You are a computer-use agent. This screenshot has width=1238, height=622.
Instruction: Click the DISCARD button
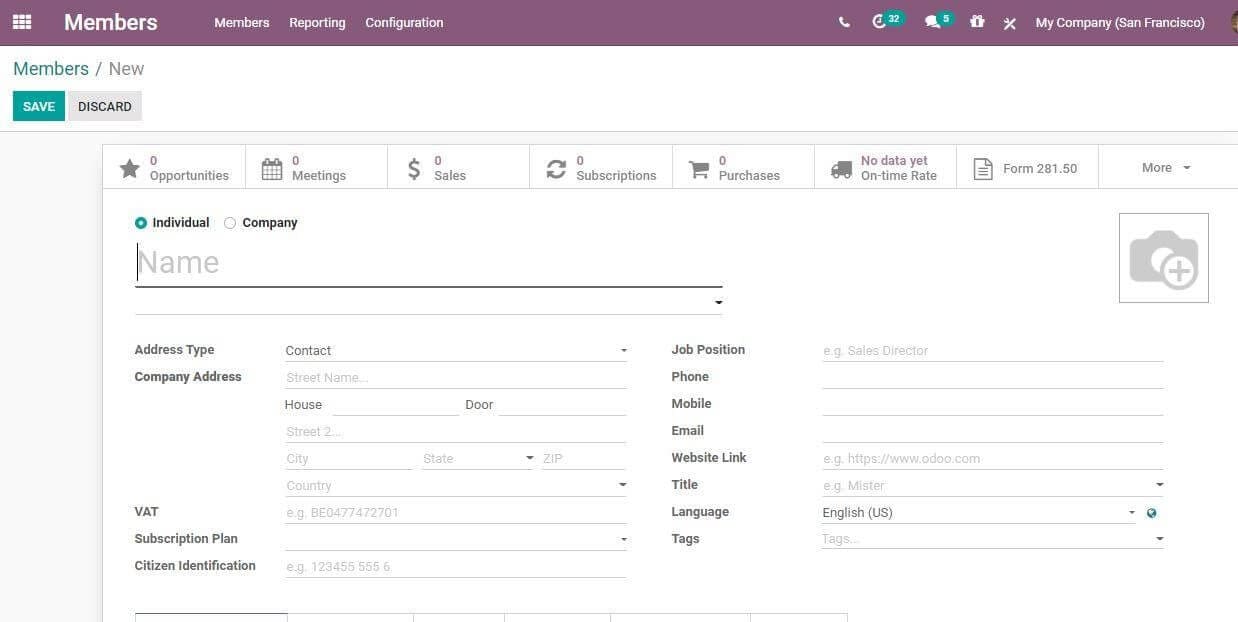(105, 106)
